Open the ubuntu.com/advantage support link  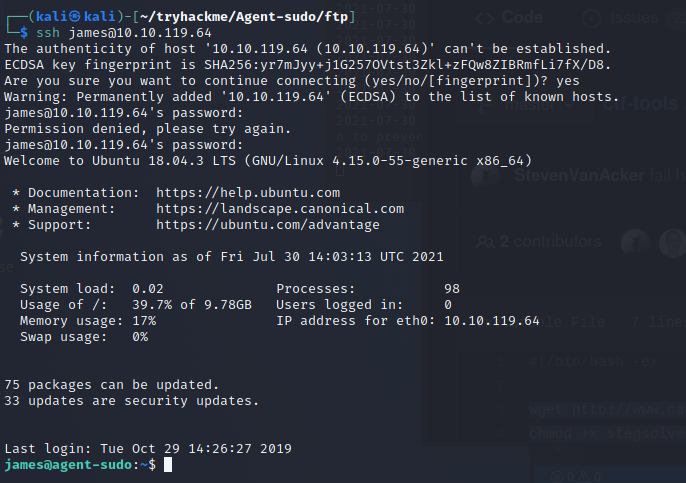[x=268, y=225]
